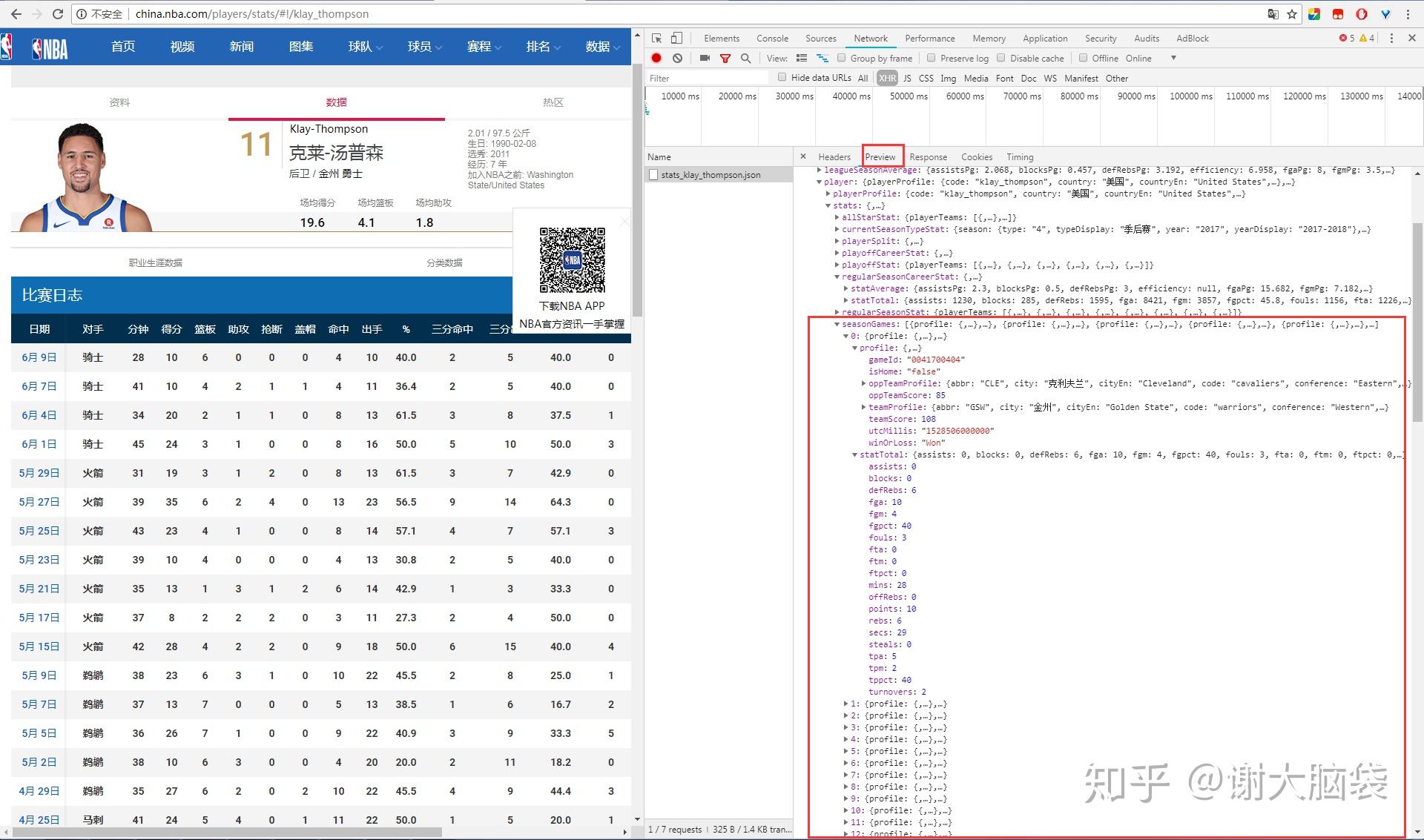Enable the Preserve log checkbox
Image resolution: width=1424 pixels, height=840 pixels.
click(x=931, y=58)
